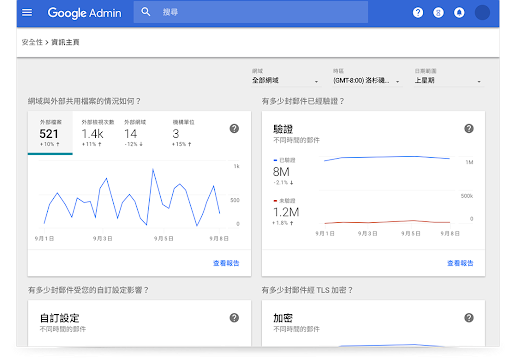Open the 全部網域 domain dropdown
The width and height of the screenshot is (512, 362).
click(x=286, y=80)
